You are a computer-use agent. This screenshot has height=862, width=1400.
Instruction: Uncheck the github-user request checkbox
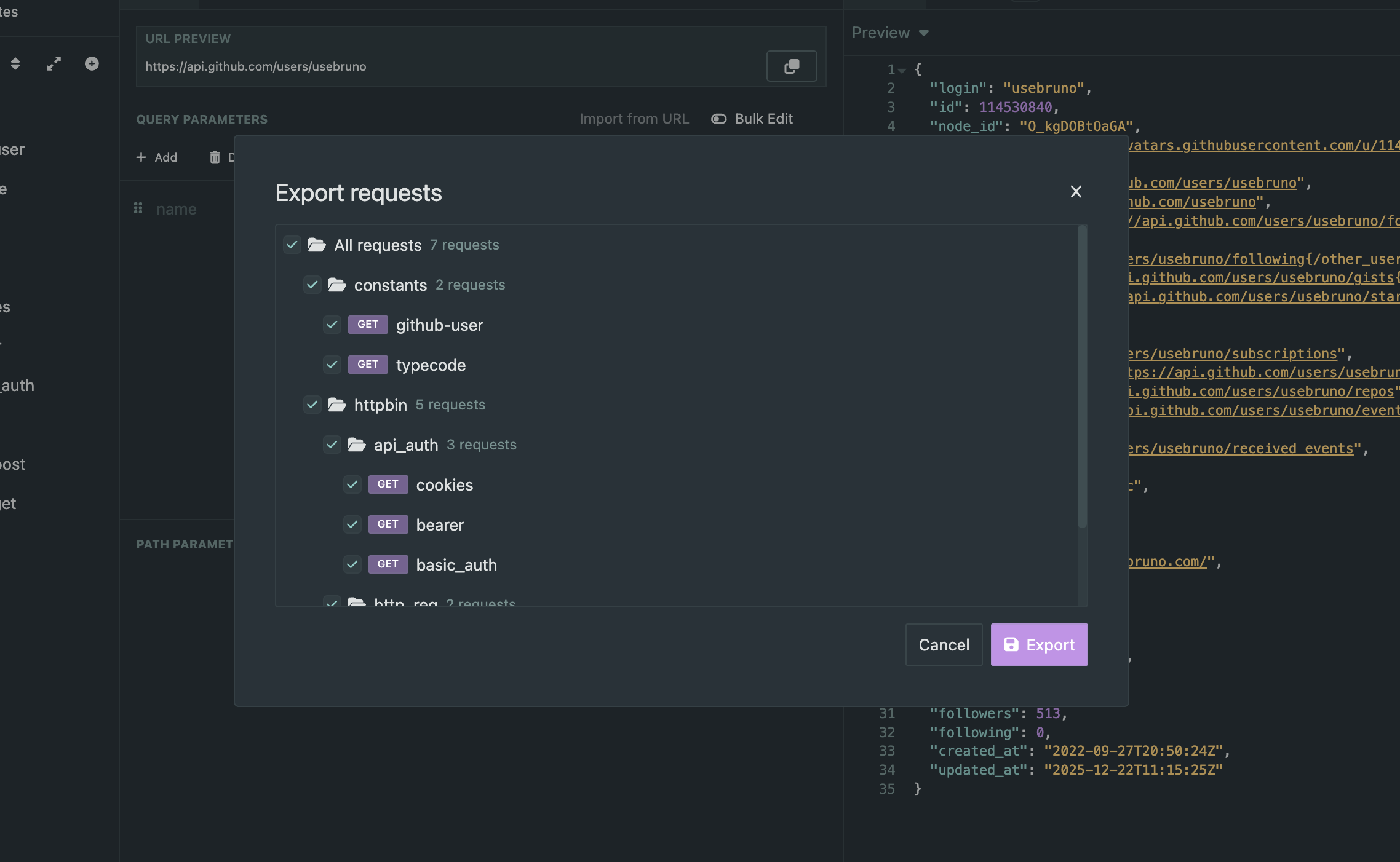[x=332, y=325]
